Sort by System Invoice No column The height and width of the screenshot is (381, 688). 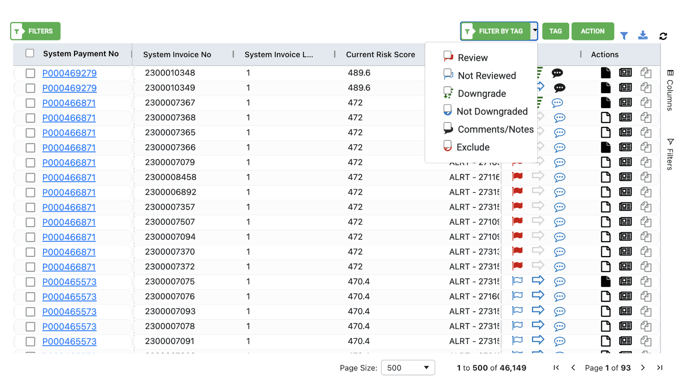point(177,54)
